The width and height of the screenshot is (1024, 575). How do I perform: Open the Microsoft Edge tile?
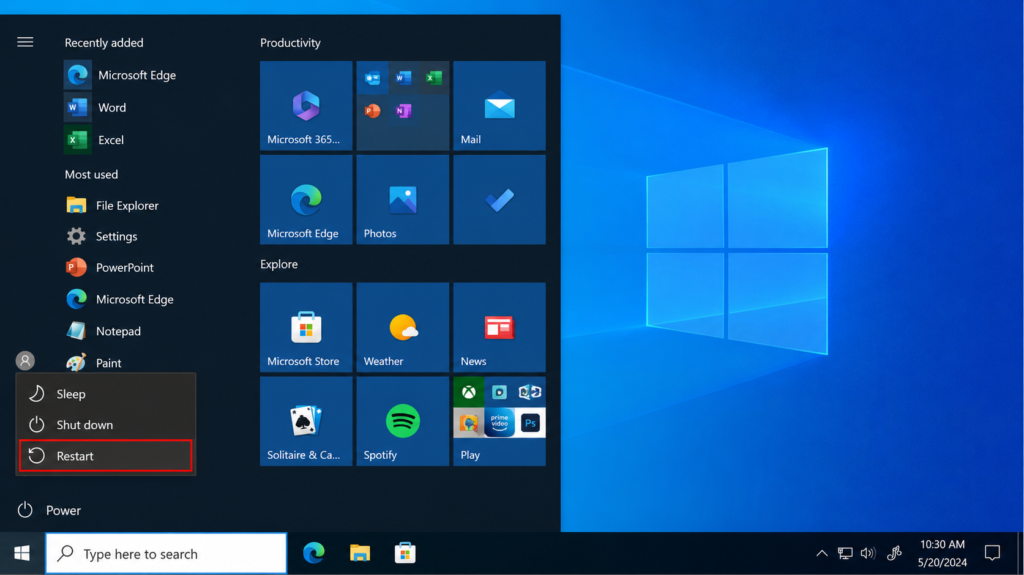[306, 200]
